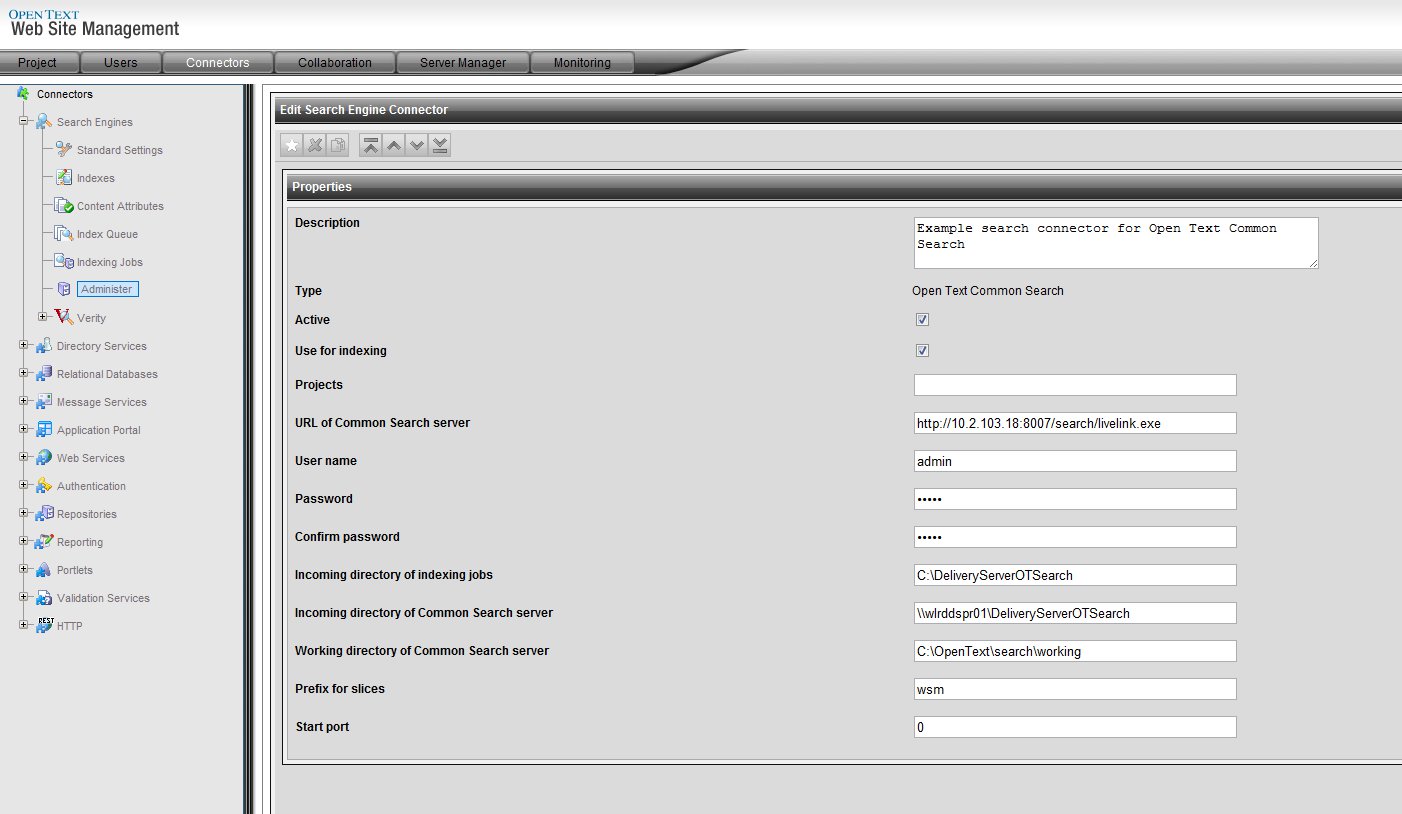Screen dimensions: 1402x814
Task: Click the star (new) toolbar icon
Action: pos(291,146)
